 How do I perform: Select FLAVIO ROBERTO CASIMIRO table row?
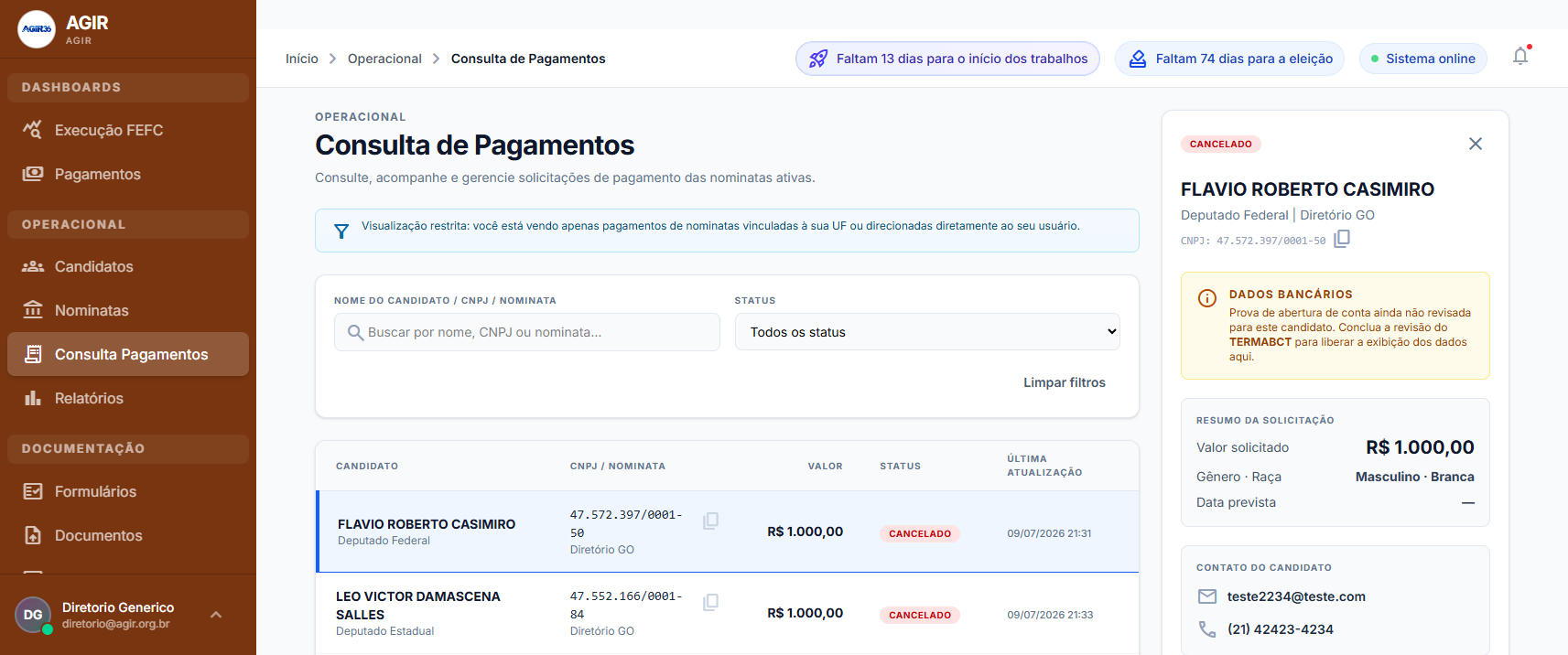point(728,532)
